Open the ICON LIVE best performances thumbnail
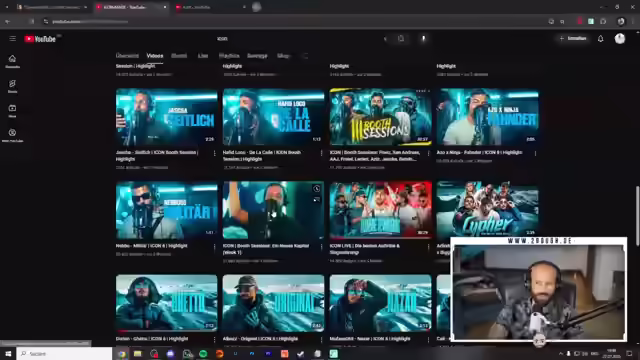This screenshot has width=640, height=360. (x=380, y=210)
